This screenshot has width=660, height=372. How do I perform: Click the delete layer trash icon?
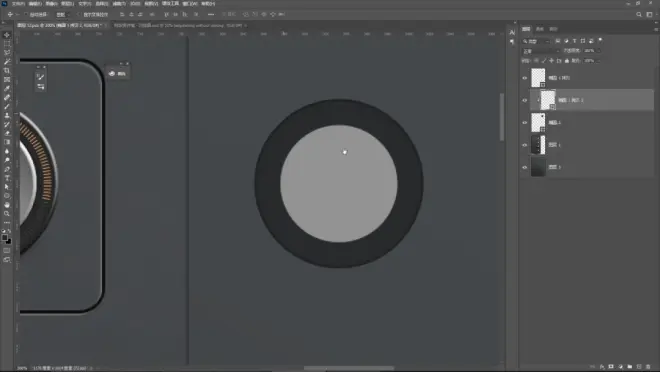648,367
